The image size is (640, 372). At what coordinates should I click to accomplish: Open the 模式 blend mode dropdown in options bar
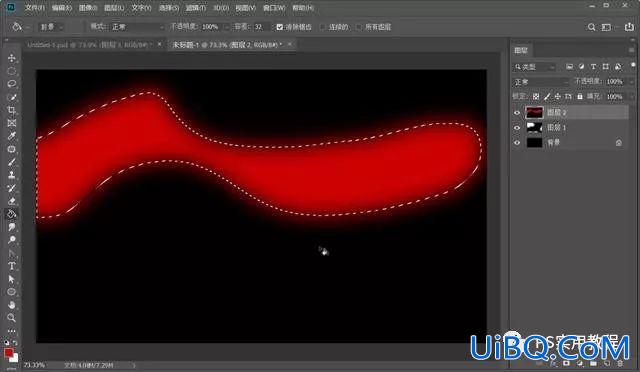pyautogui.click(x=137, y=27)
